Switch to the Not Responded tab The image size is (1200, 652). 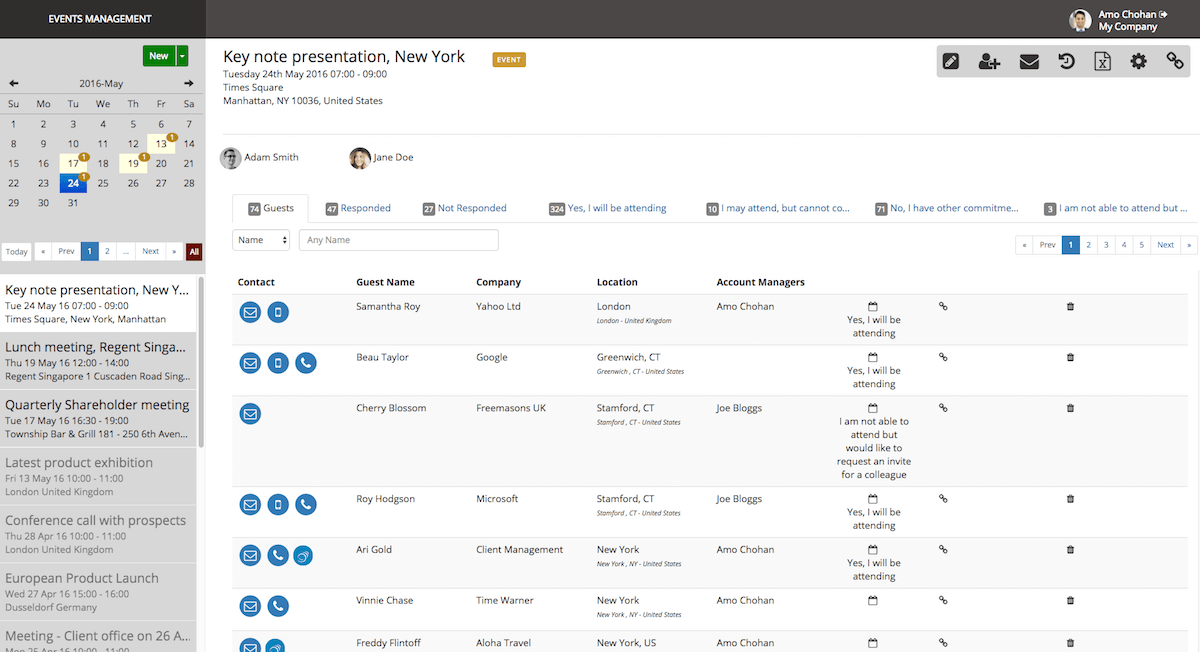click(464, 208)
